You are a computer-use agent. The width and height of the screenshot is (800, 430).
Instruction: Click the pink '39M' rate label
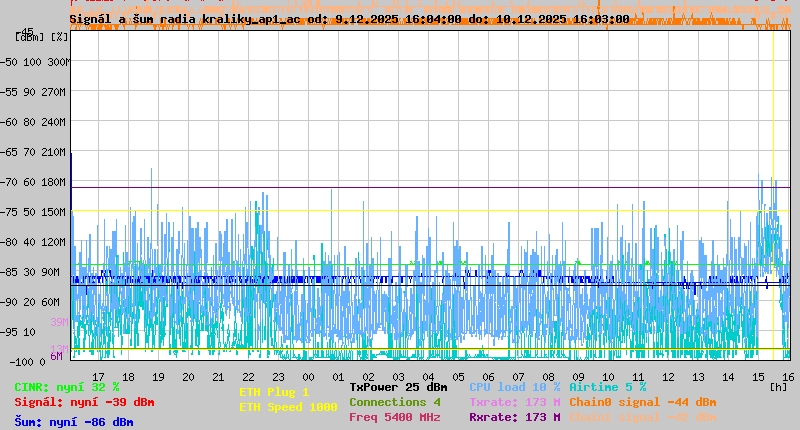(x=59, y=322)
